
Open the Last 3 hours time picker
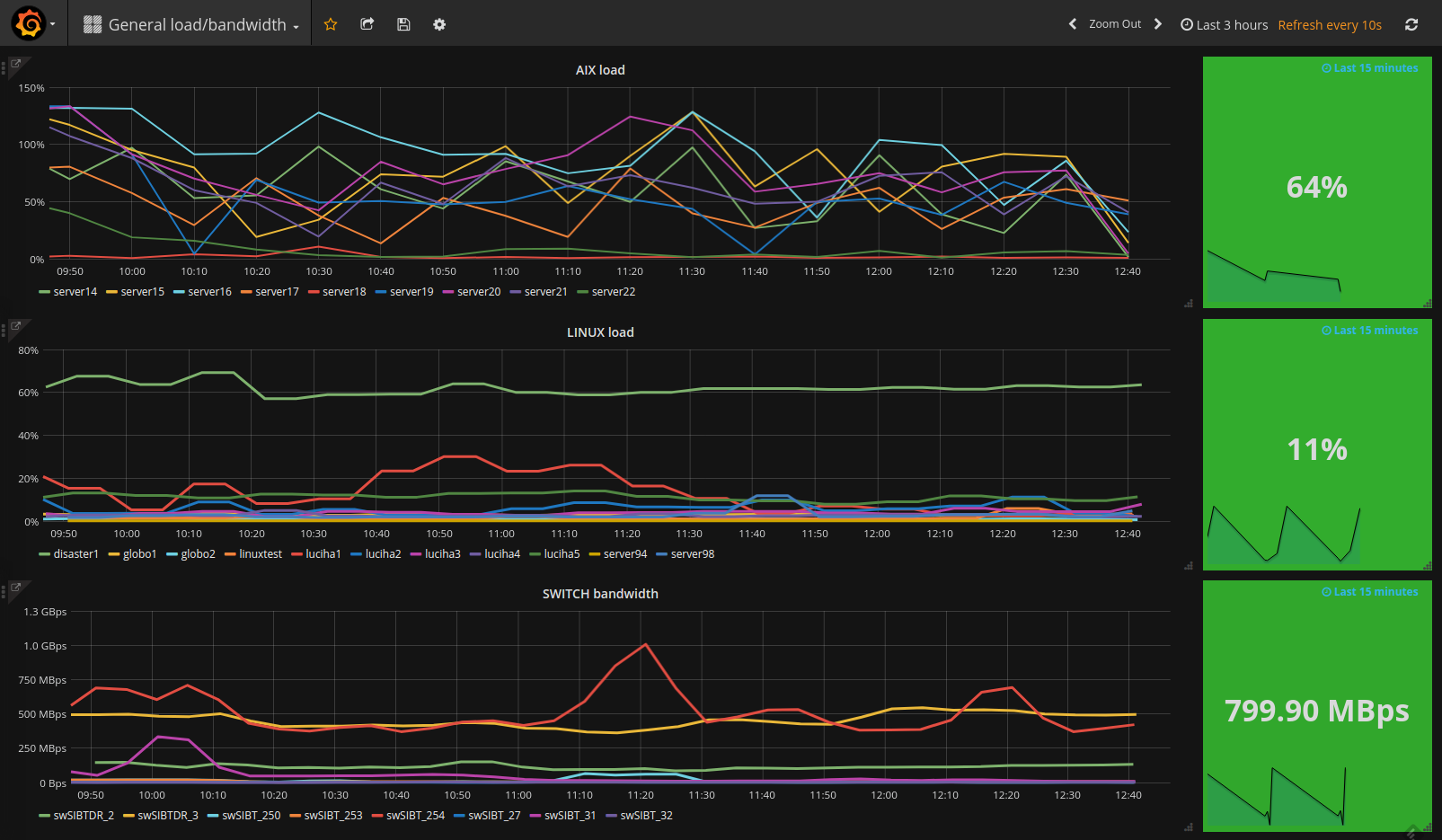coord(1224,24)
